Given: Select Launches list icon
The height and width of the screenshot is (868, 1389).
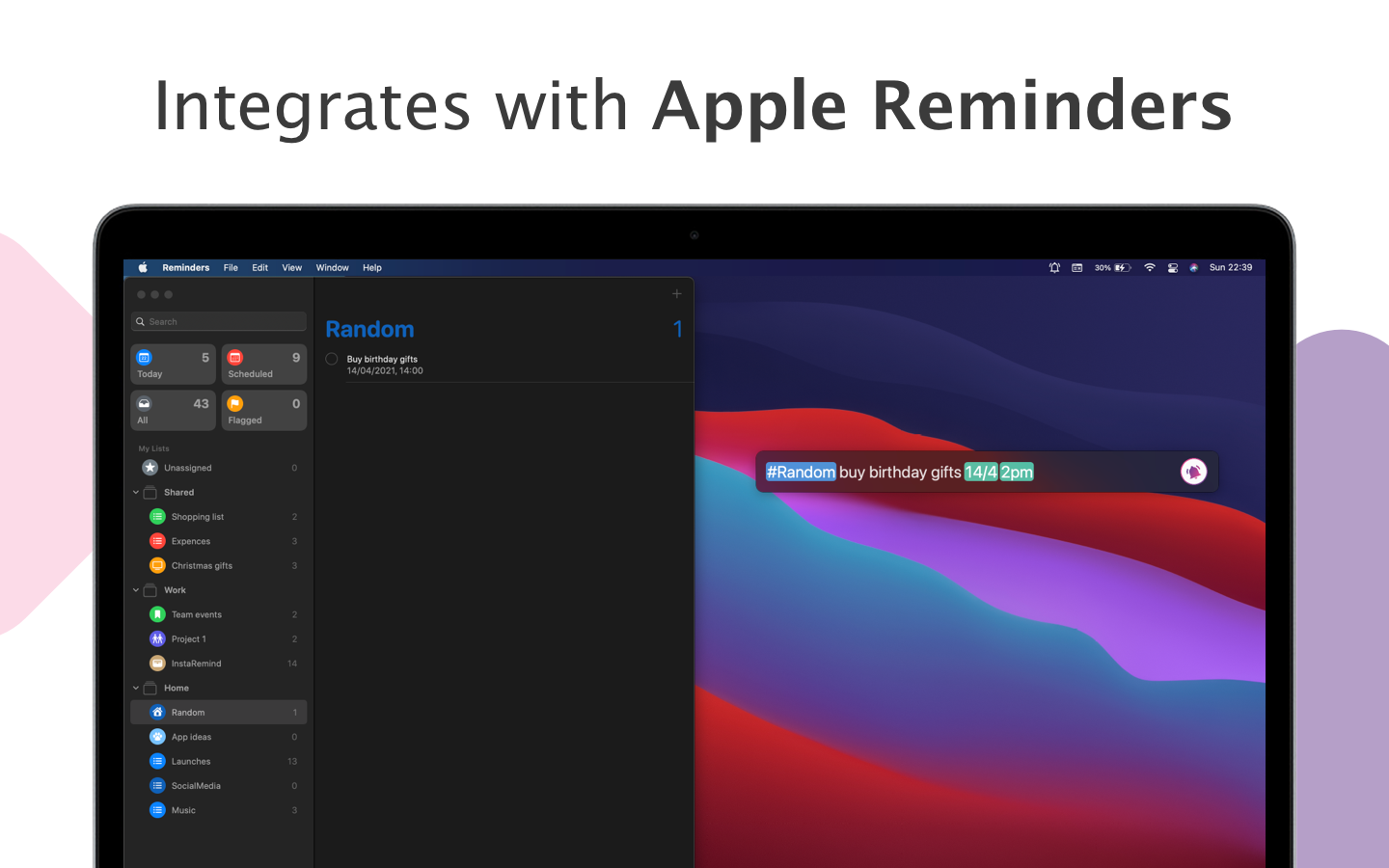Looking at the screenshot, I should [x=157, y=761].
